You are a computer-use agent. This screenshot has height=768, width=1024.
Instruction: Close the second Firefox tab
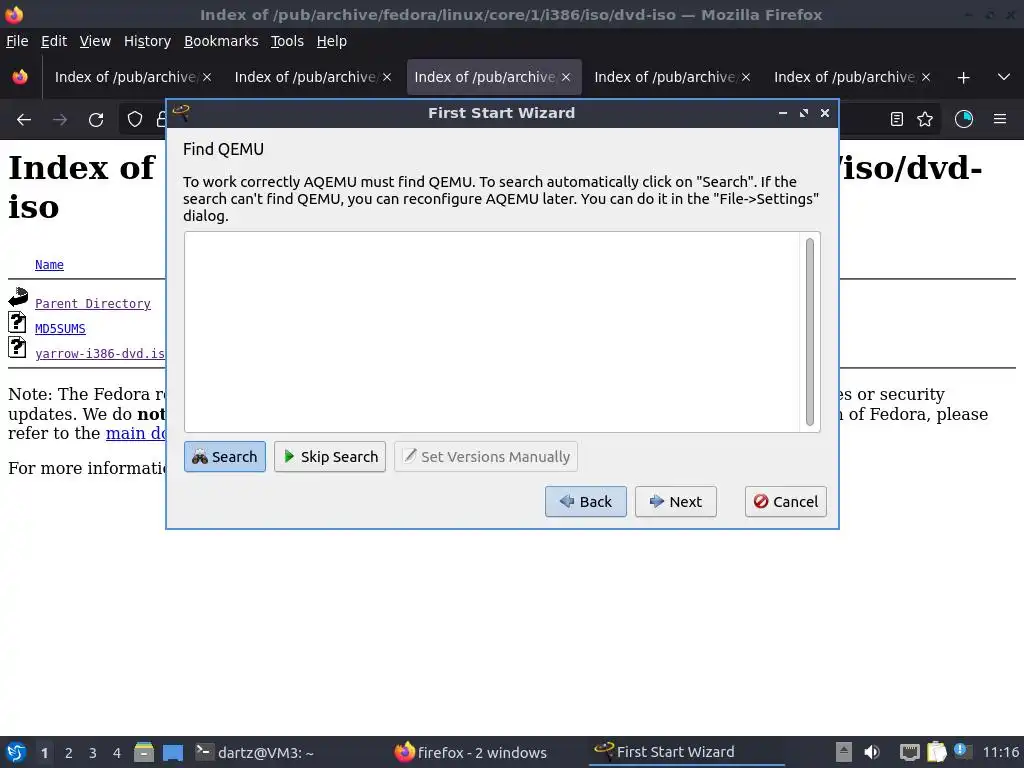point(387,77)
